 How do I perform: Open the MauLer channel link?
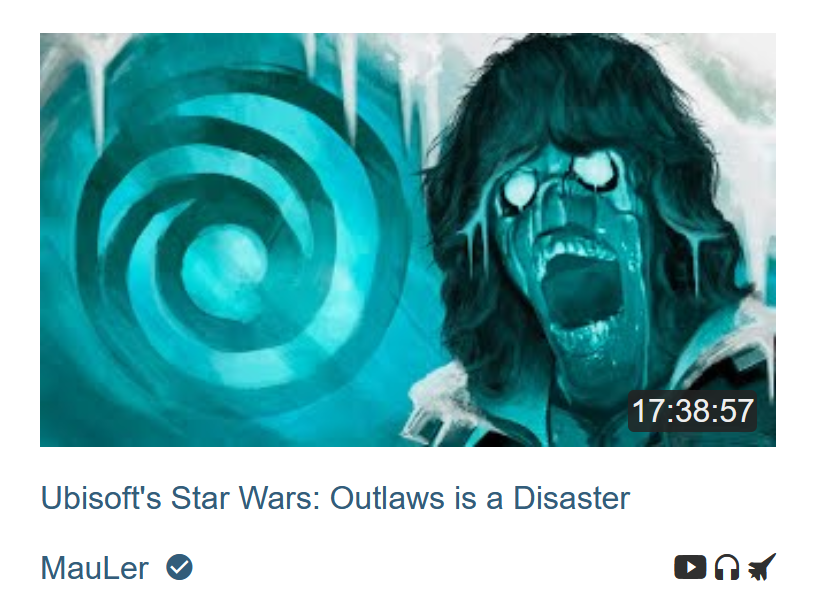tap(94, 568)
